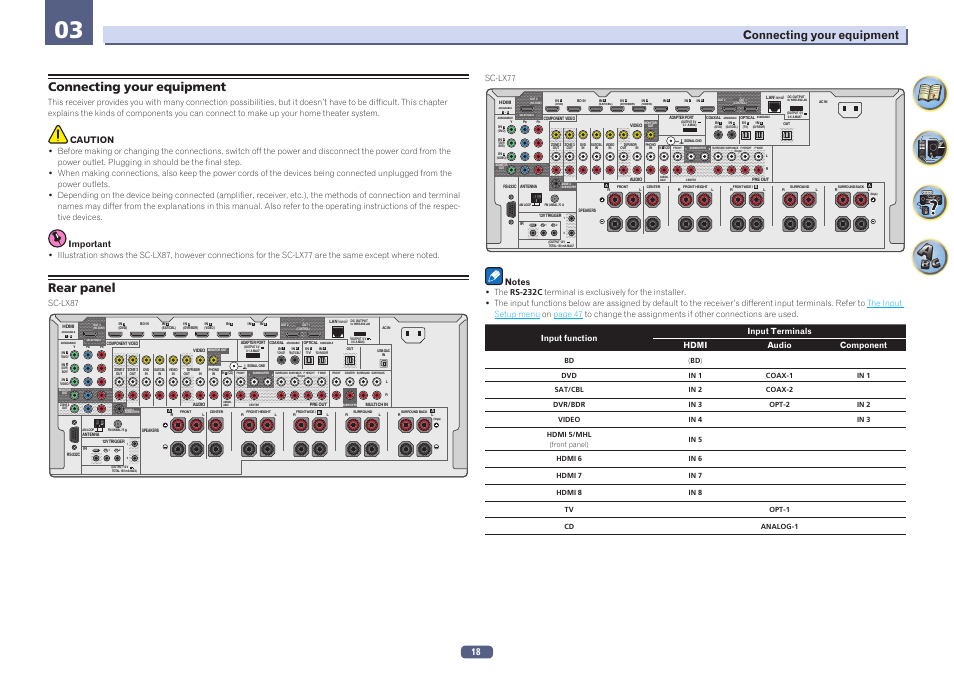Image resolution: width=954 pixels, height=675 pixels.
Task: Click the 'BD' row label
Action: (569, 360)
